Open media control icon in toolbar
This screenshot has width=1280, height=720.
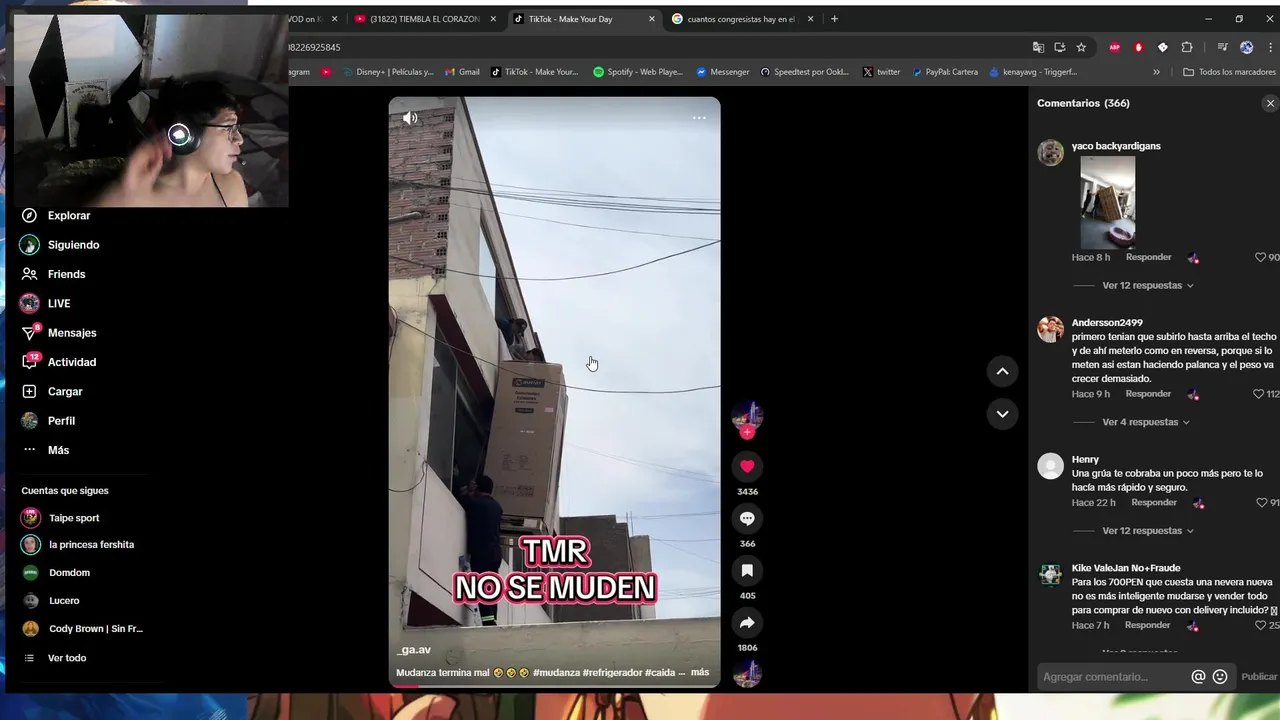[1222, 47]
